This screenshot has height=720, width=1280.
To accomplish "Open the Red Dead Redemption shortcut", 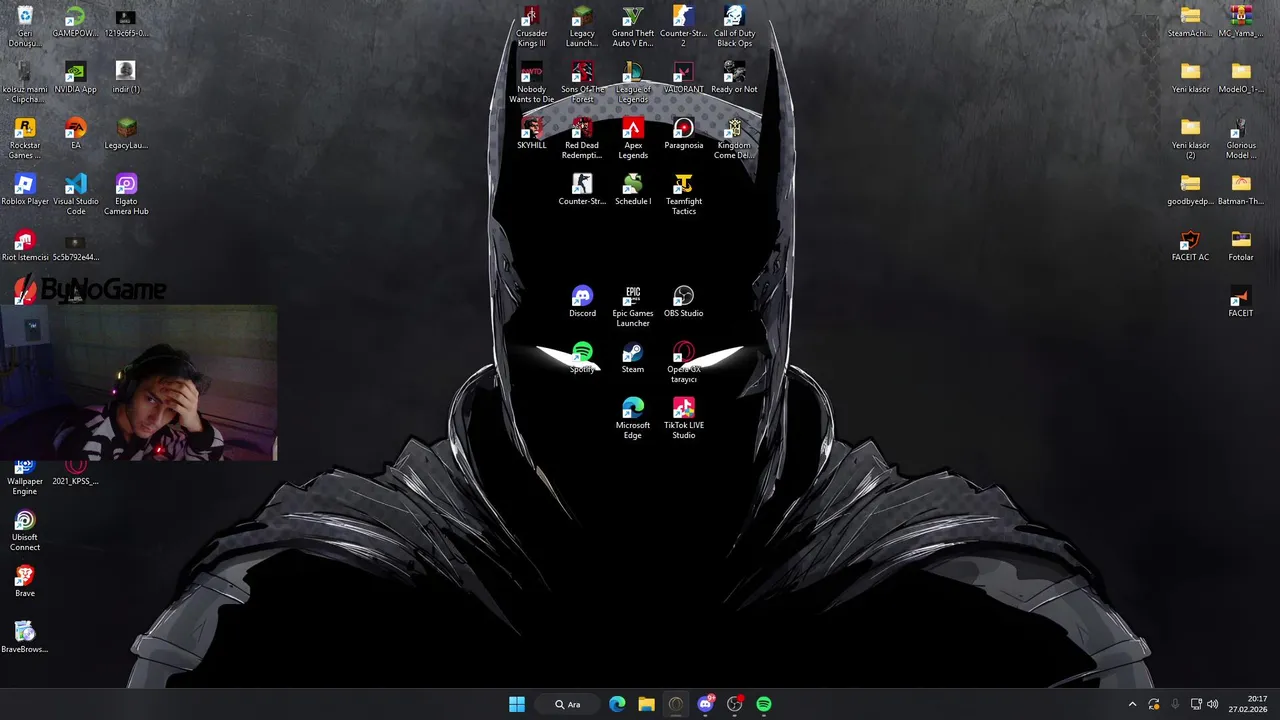I will pos(582,138).
